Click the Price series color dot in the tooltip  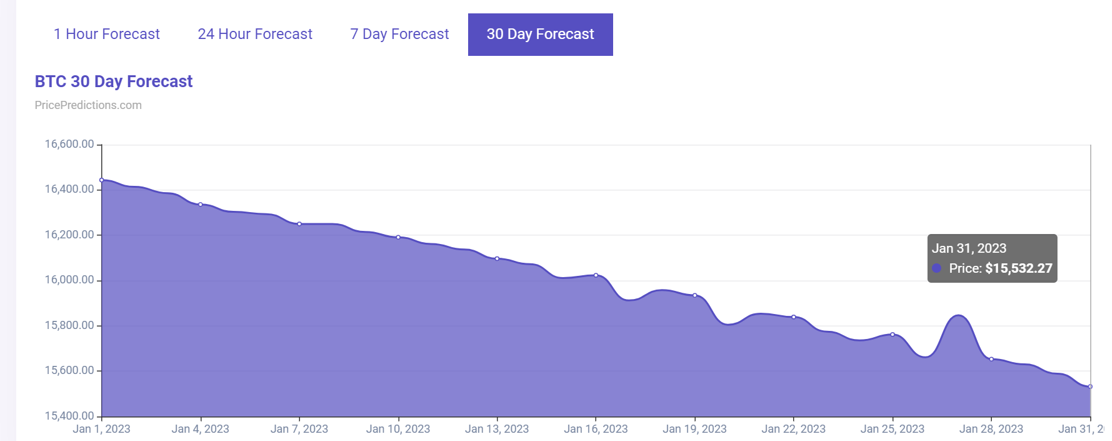pos(937,268)
